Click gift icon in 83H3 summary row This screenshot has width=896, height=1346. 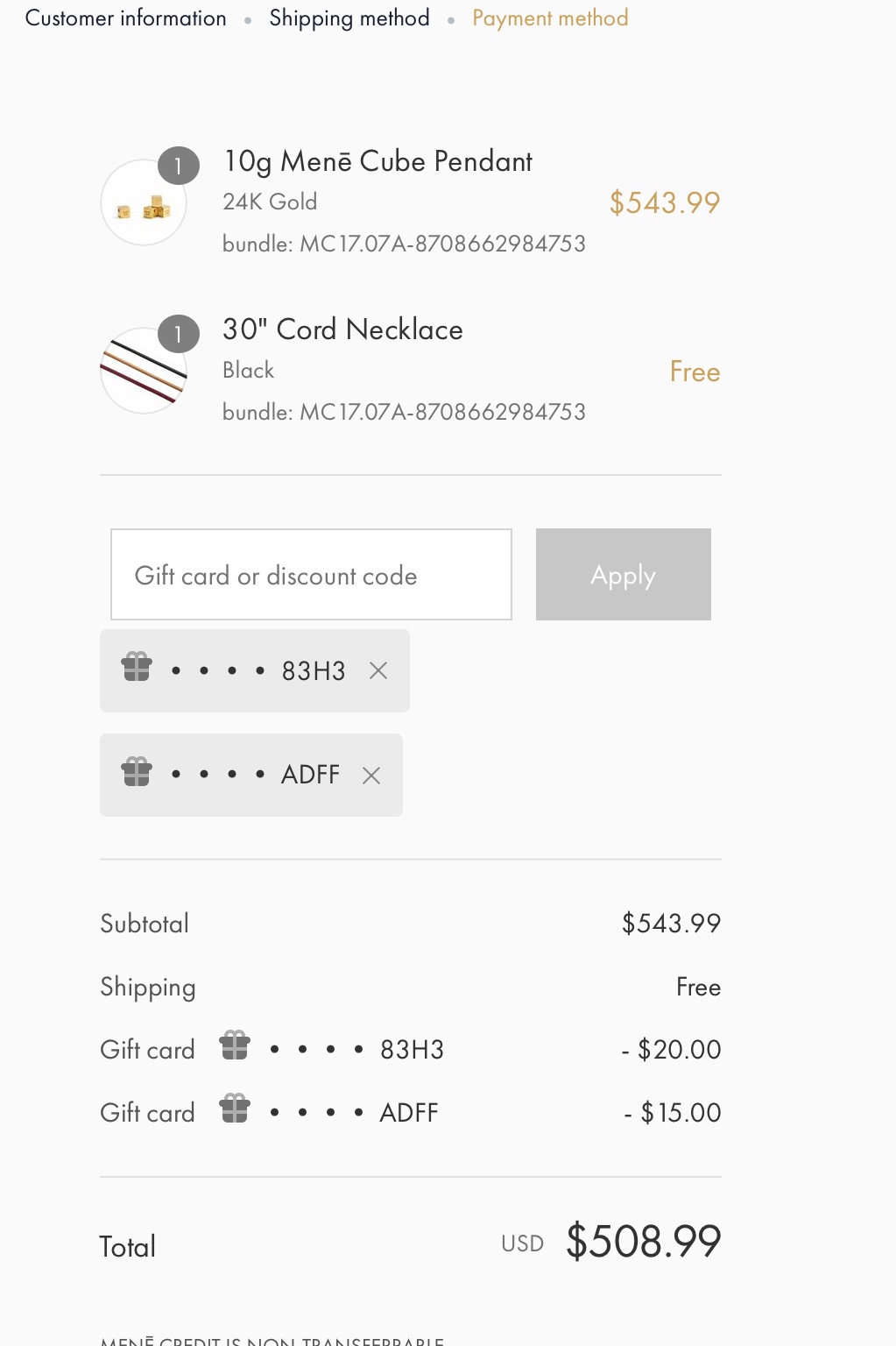click(235, 1045)
